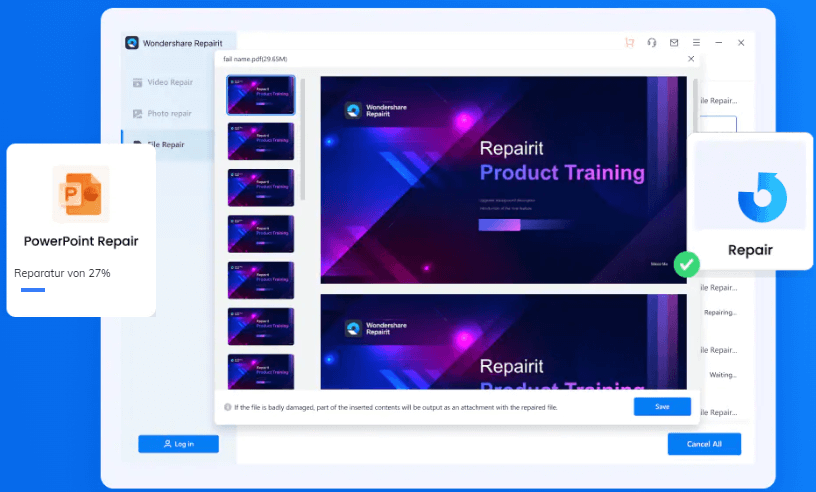Click the info icon beside damaged file notice

(x=227, y=407)
